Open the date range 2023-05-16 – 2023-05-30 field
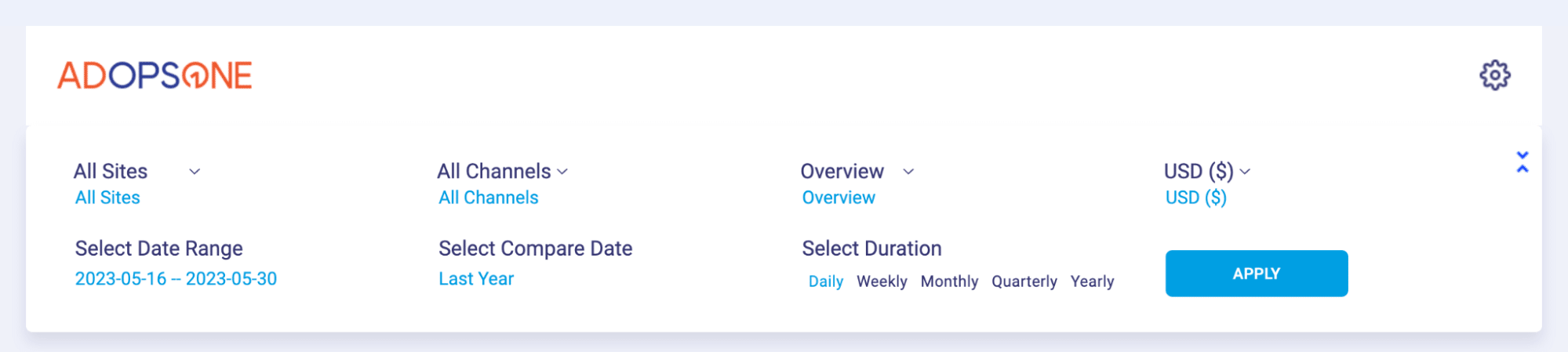The height and width of the screenshot is (352, 1568). tap(176, 279)
